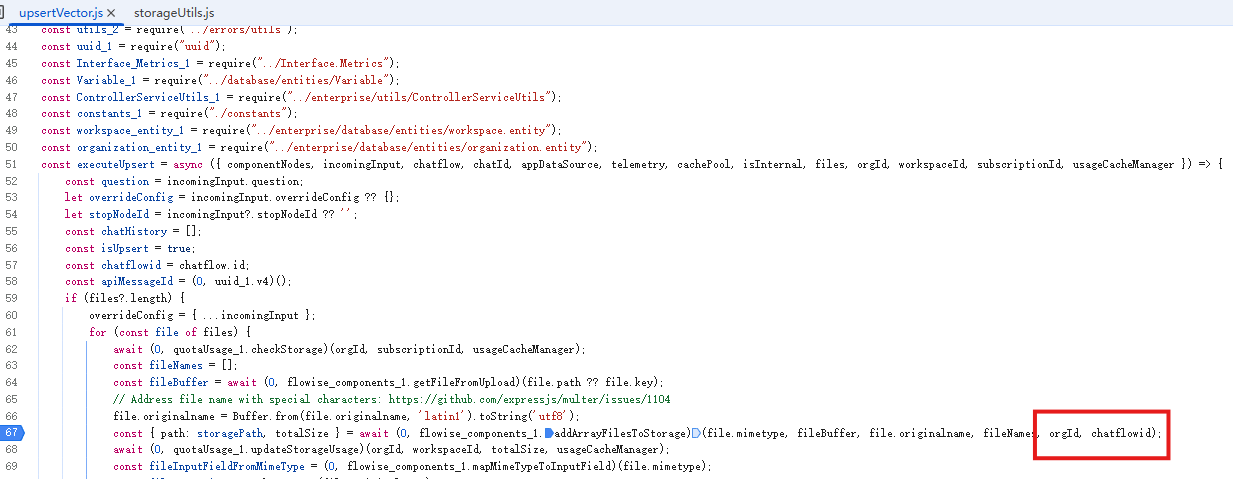Screen dimensions: 1233x479
Task: Click the chatflowid argument on line 67
Action: click(1121, 433)
